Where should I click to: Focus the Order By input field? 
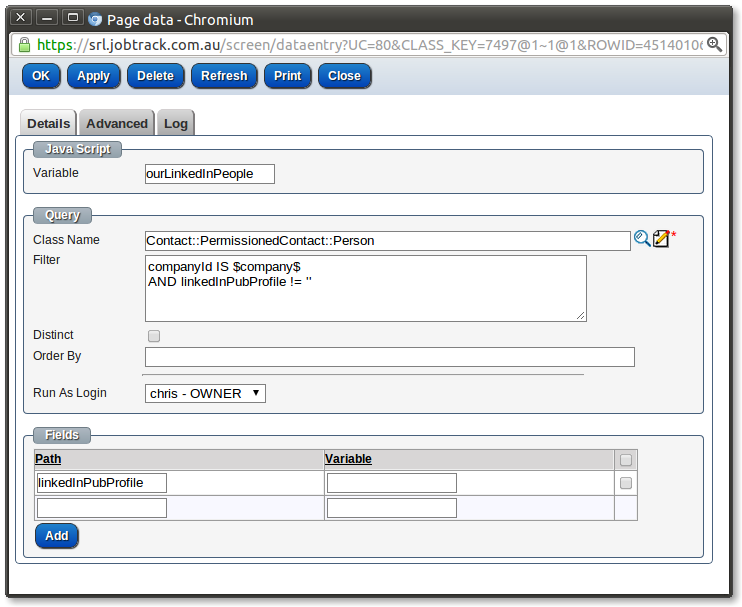(389, 357)
